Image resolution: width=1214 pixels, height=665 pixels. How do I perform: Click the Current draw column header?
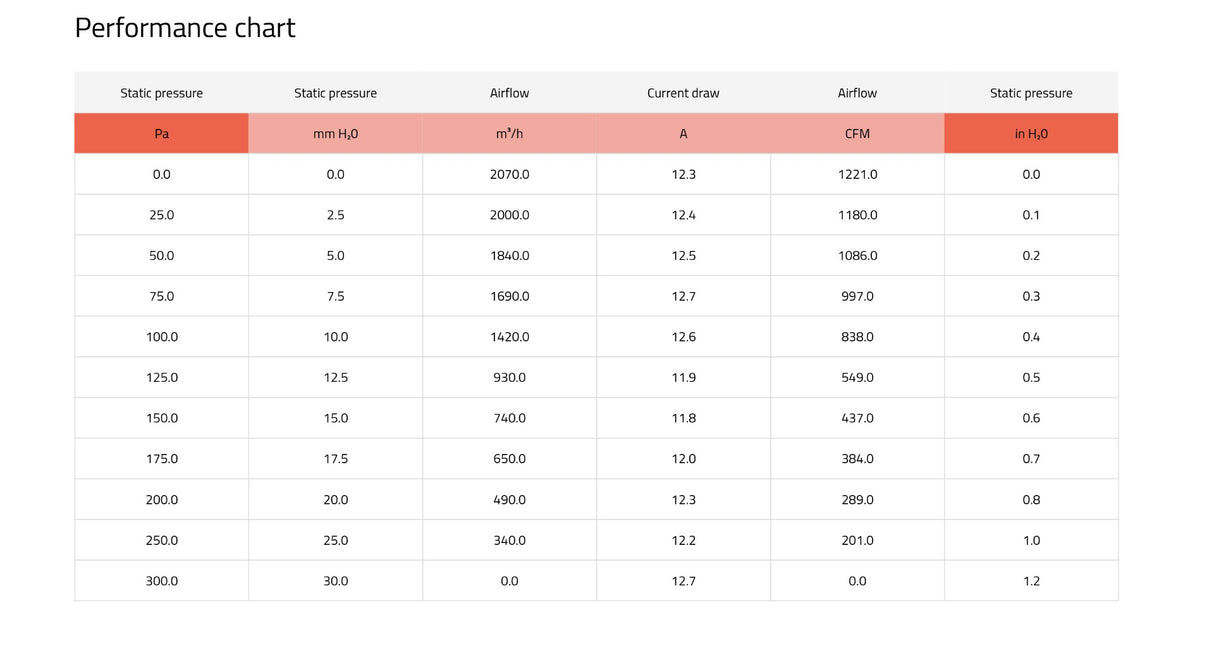(x=684, y=93)
